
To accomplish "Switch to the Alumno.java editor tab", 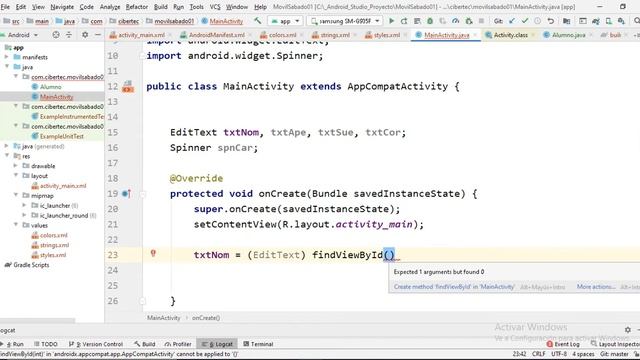I will (x=568, y=35).
